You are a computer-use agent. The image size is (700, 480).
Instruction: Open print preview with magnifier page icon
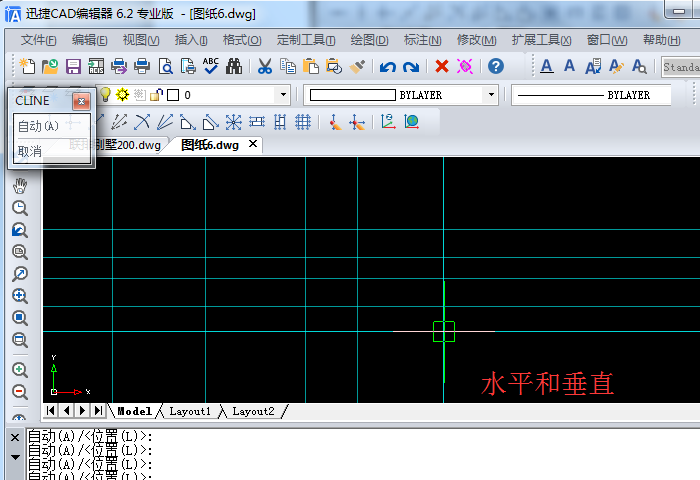(x=165, y=67)
